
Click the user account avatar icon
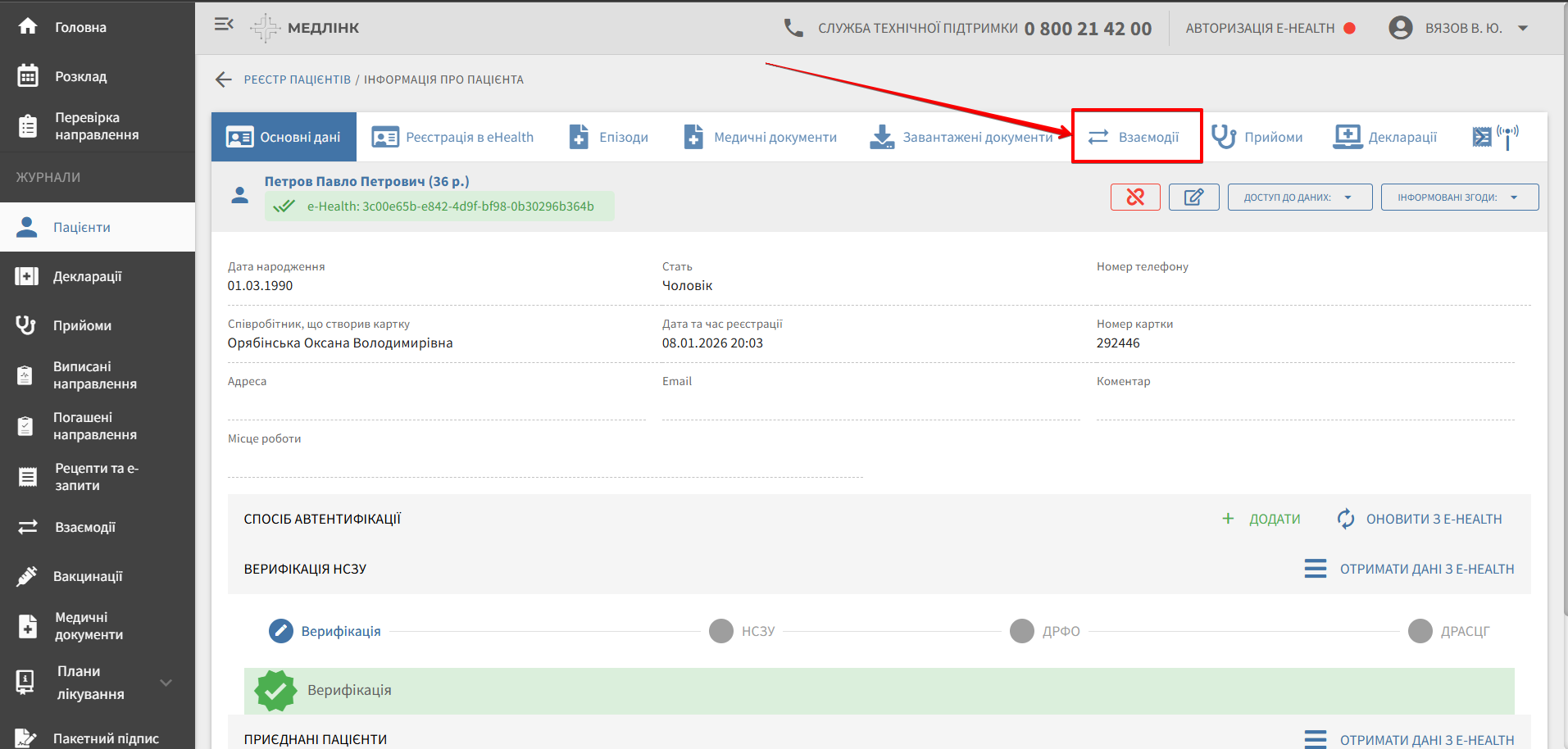[1400, 28]
